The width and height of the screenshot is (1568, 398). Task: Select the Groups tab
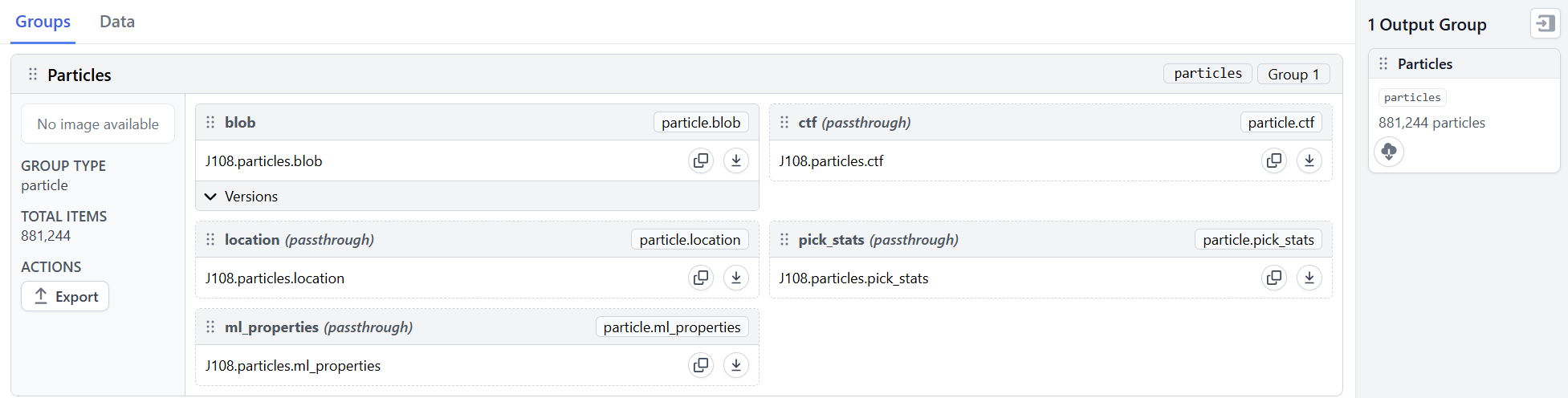pos(43,22)
